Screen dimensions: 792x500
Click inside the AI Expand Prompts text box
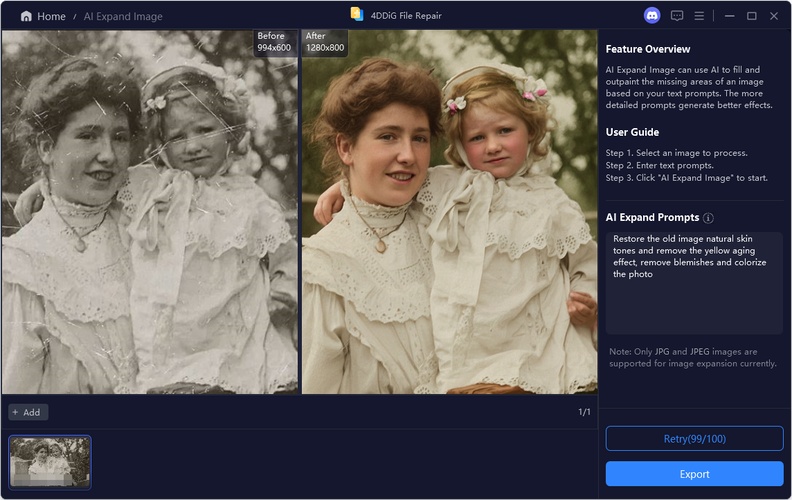pos(695,283)
